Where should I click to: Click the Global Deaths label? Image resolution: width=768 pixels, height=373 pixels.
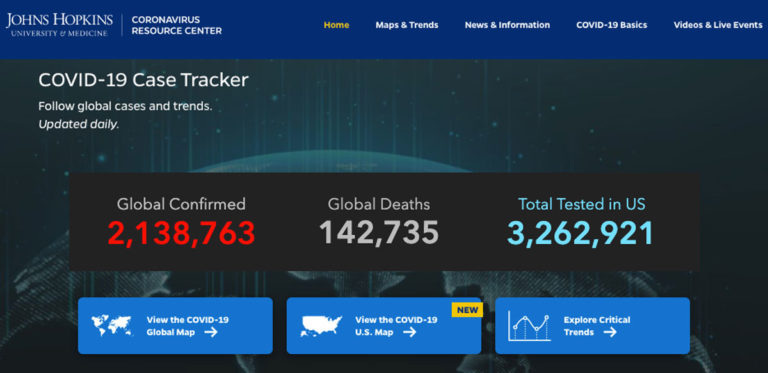379,204
